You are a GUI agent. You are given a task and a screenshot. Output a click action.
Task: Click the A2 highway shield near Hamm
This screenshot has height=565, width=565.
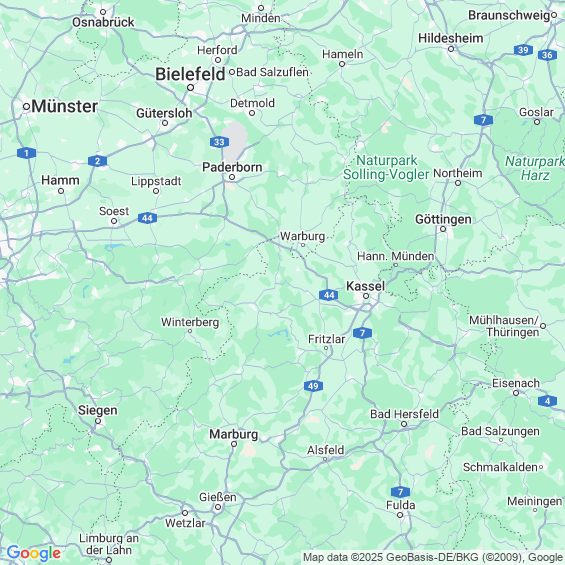[x=97, y=161]
